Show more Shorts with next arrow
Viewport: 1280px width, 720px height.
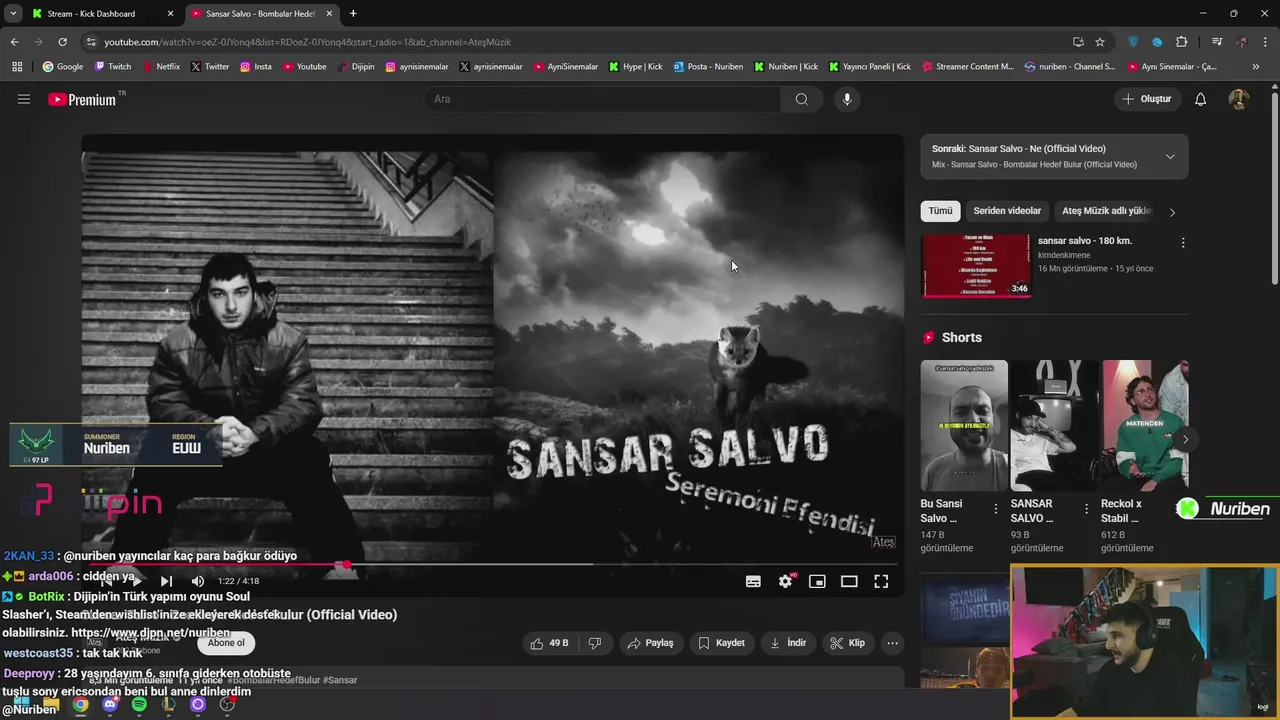pyautogui.click(x=1185, y=439)
